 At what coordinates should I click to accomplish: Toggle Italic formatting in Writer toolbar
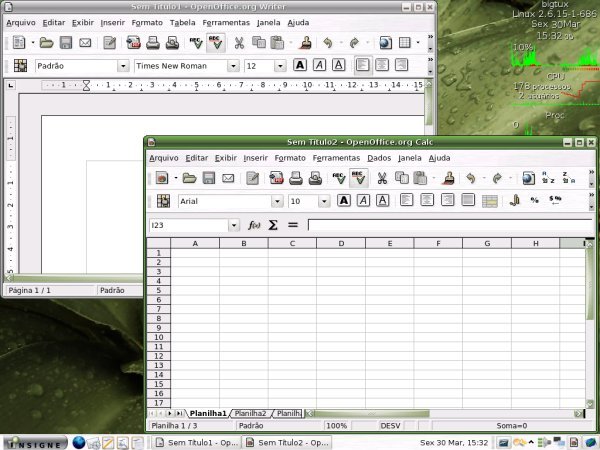319,65
